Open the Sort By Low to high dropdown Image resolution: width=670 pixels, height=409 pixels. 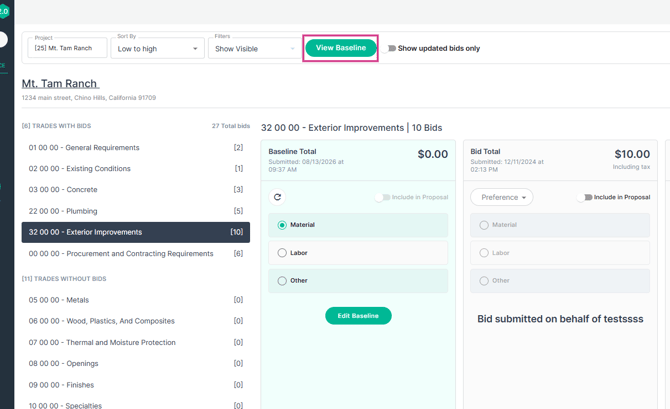[158, 49]
